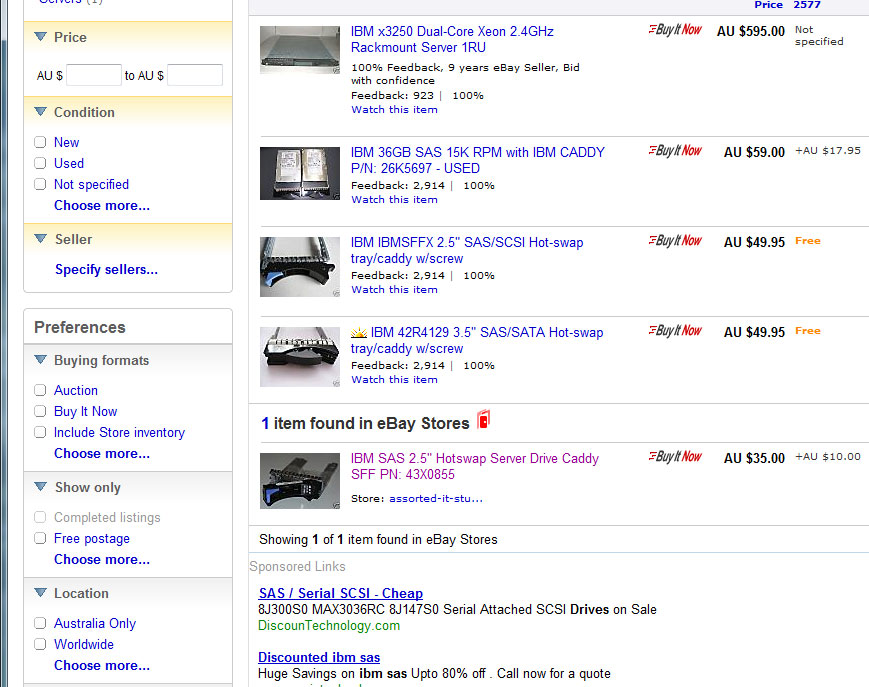Toggle the Include Store inventory checkbox
This screenshot has width=869, height=687.
[x=40, y=433]
